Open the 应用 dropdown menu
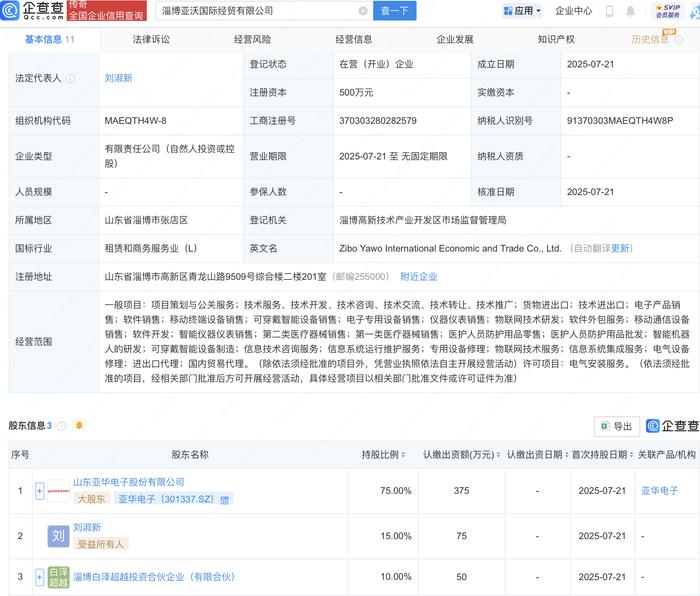The height and width of the screenshot is (596, 700). click(x=522, y=11)
